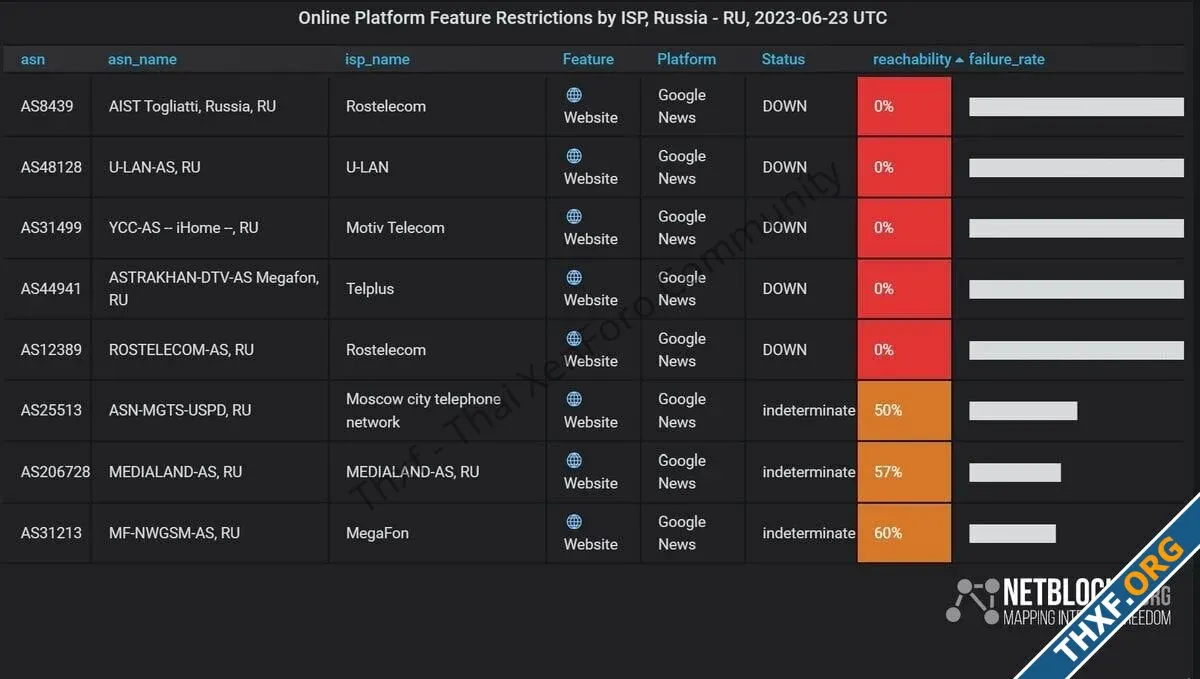Image resolution: width=1200 pixels, height=679 pixels.
Task: Click Motiv Telecom ISP name
Action: (x=395, y=228)
